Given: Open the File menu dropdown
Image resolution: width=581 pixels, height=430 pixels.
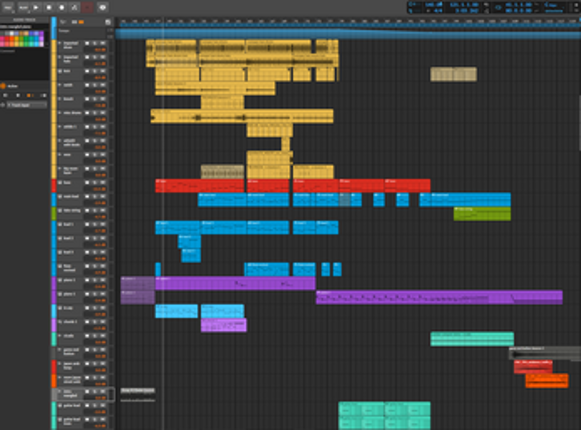Looking at the screenshot, I should coord(8,7).
